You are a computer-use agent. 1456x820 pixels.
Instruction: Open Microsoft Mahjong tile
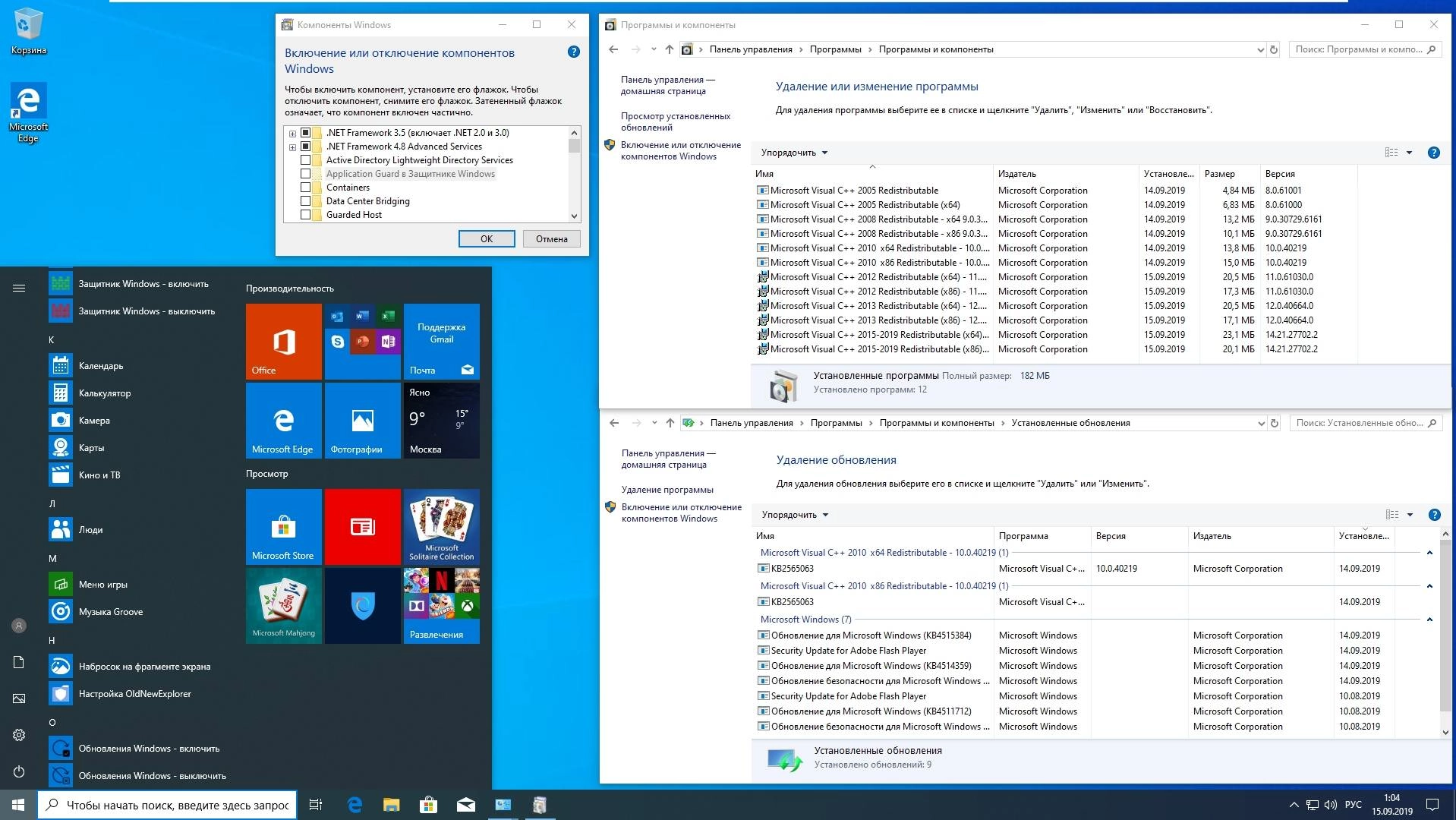[x=284, y=606]
